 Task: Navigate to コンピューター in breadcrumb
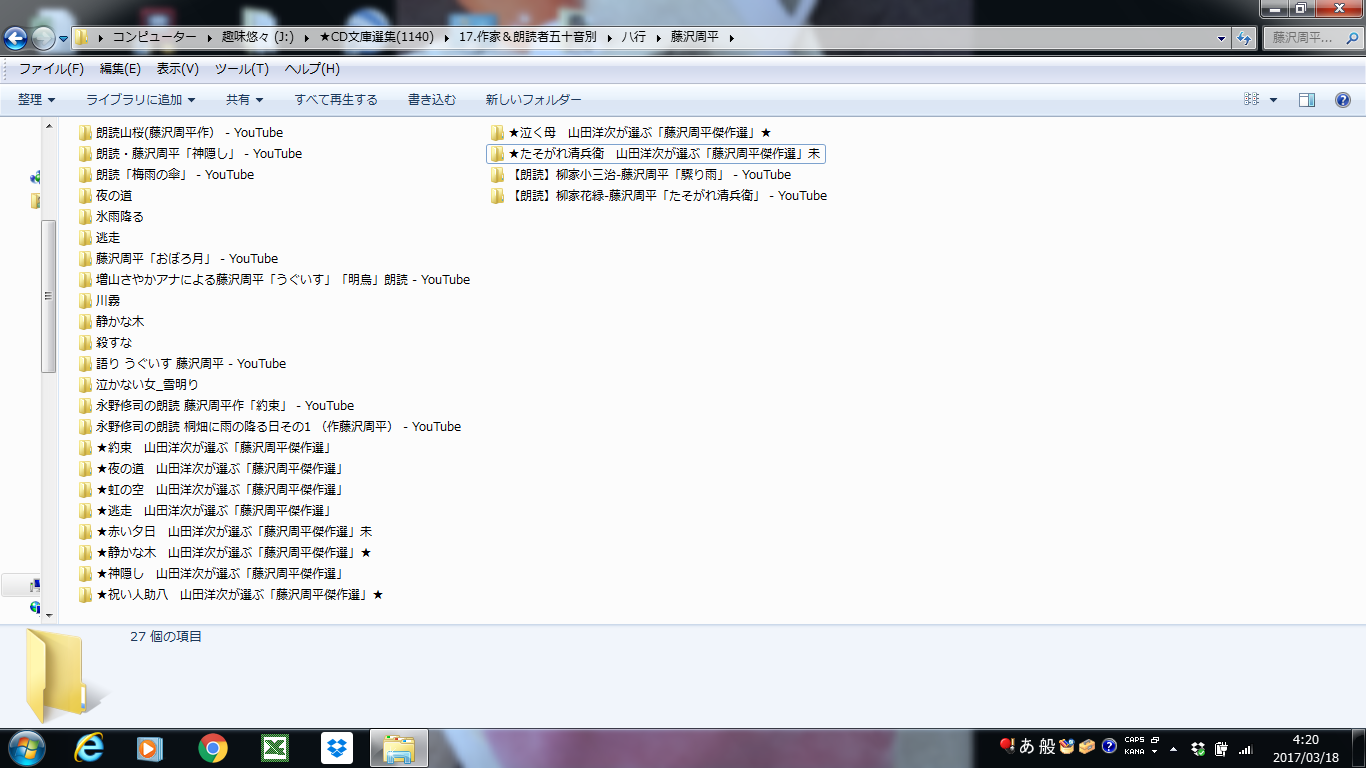154,38
